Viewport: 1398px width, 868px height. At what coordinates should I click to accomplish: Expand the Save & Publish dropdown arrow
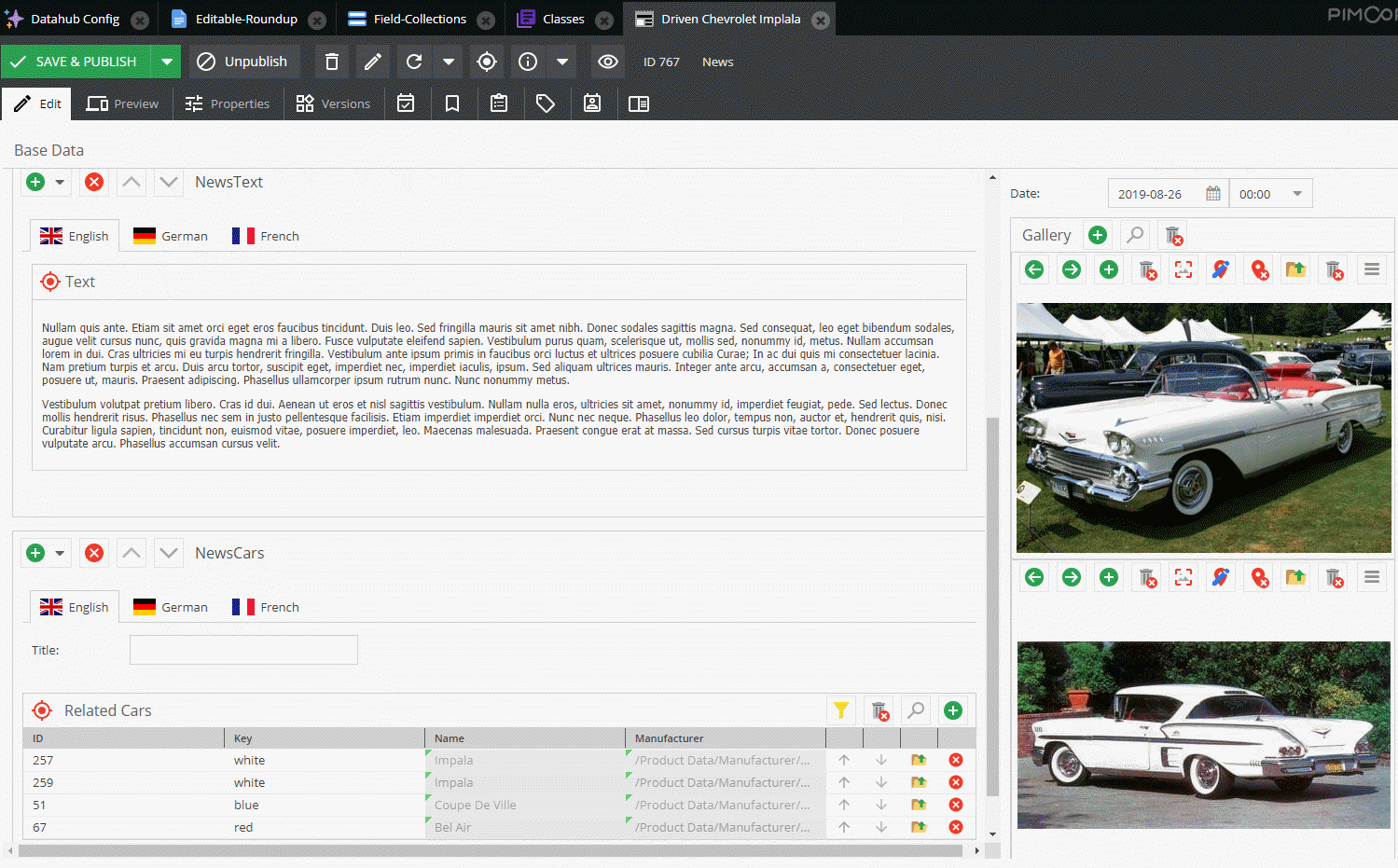tap(166, 62)
